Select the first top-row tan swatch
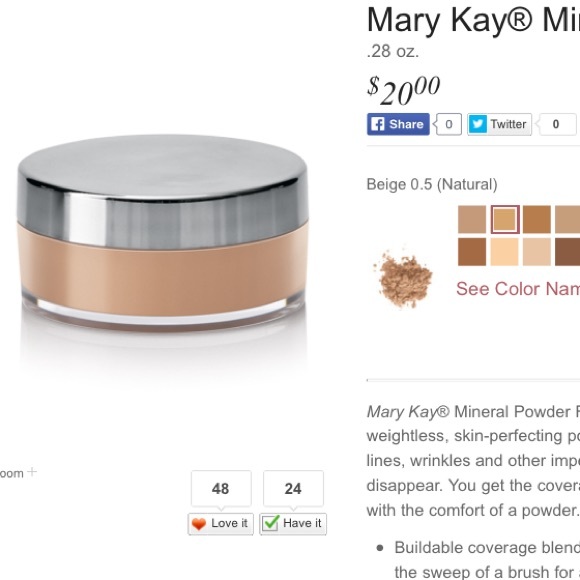 click(x=472, y=219)
